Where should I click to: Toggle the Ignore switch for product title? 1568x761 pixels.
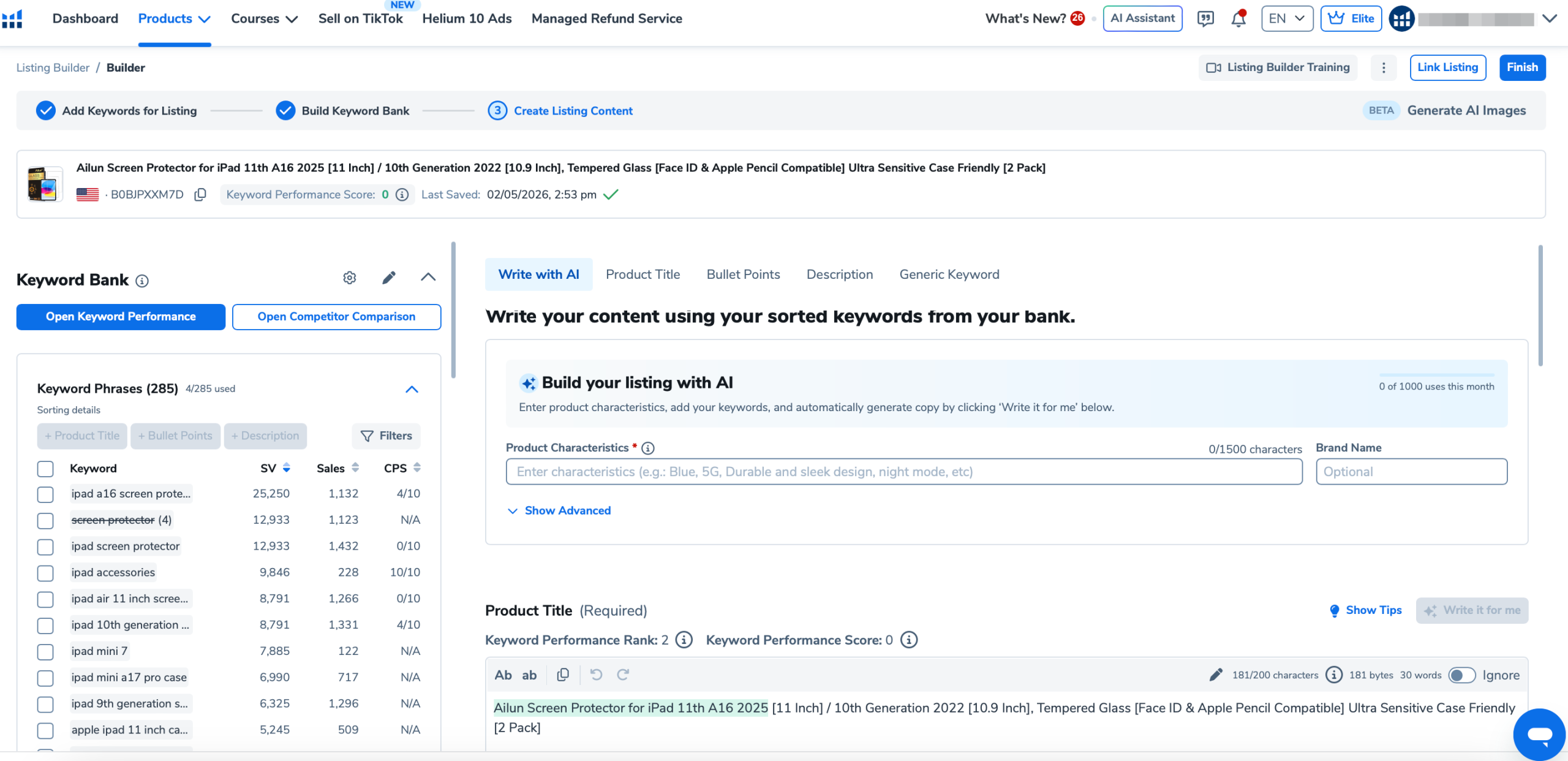tap(1461, 675)
